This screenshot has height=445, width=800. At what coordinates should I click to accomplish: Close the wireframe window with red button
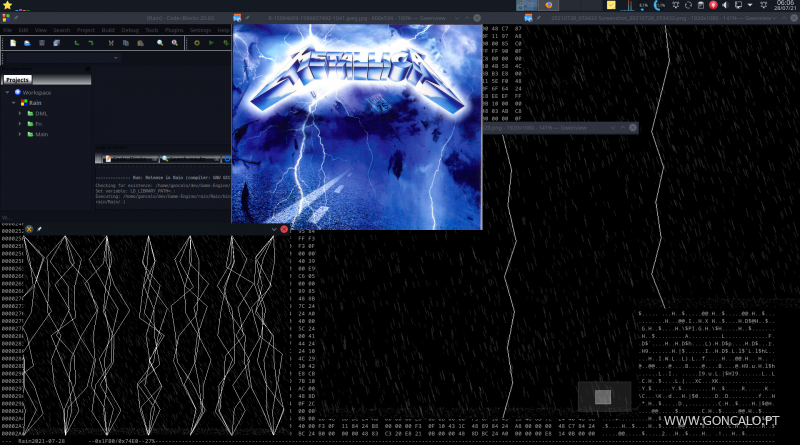pyautogui.click(x=284, y=229)
